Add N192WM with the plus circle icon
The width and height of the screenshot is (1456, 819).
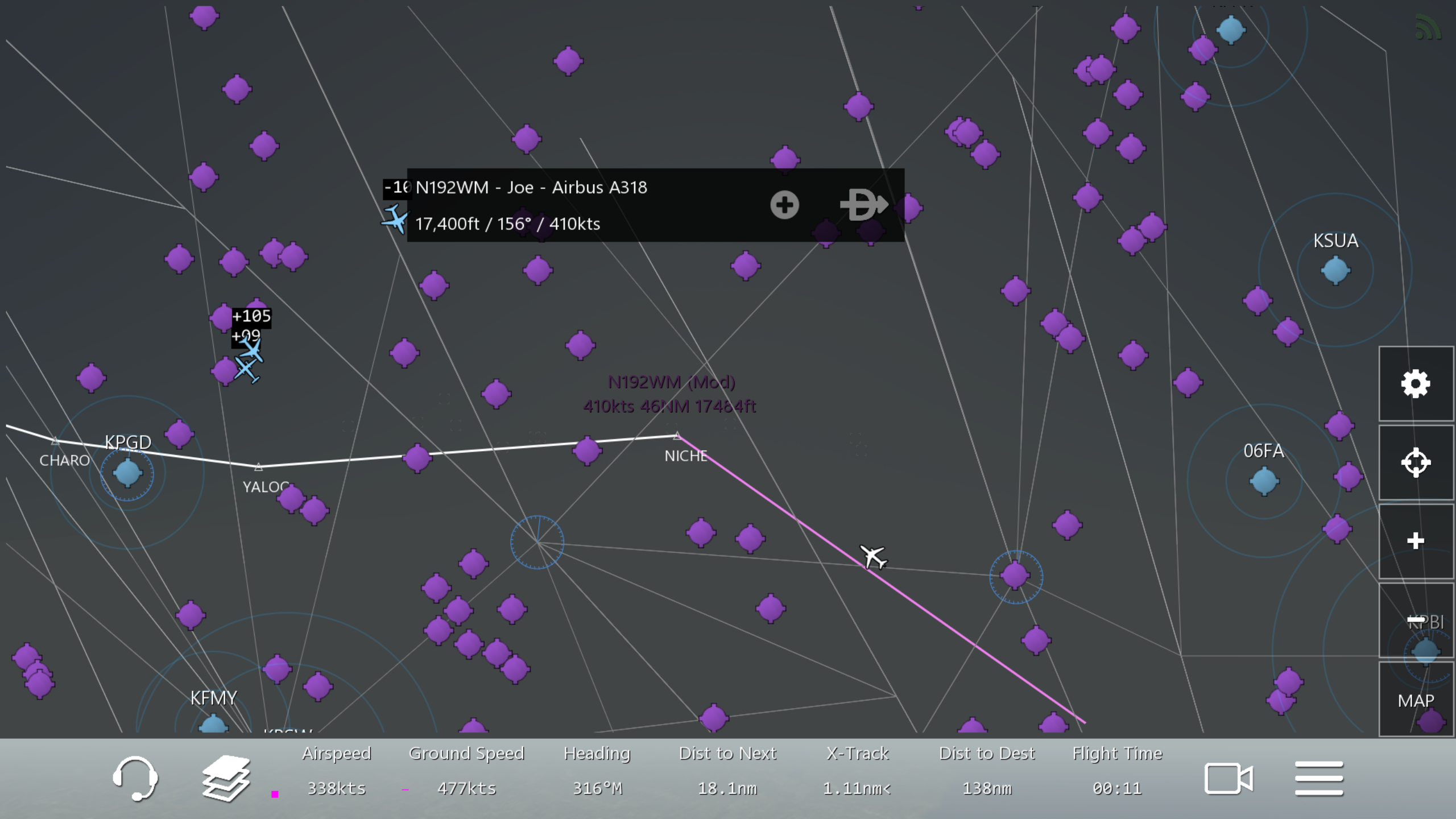pos(784,205)
